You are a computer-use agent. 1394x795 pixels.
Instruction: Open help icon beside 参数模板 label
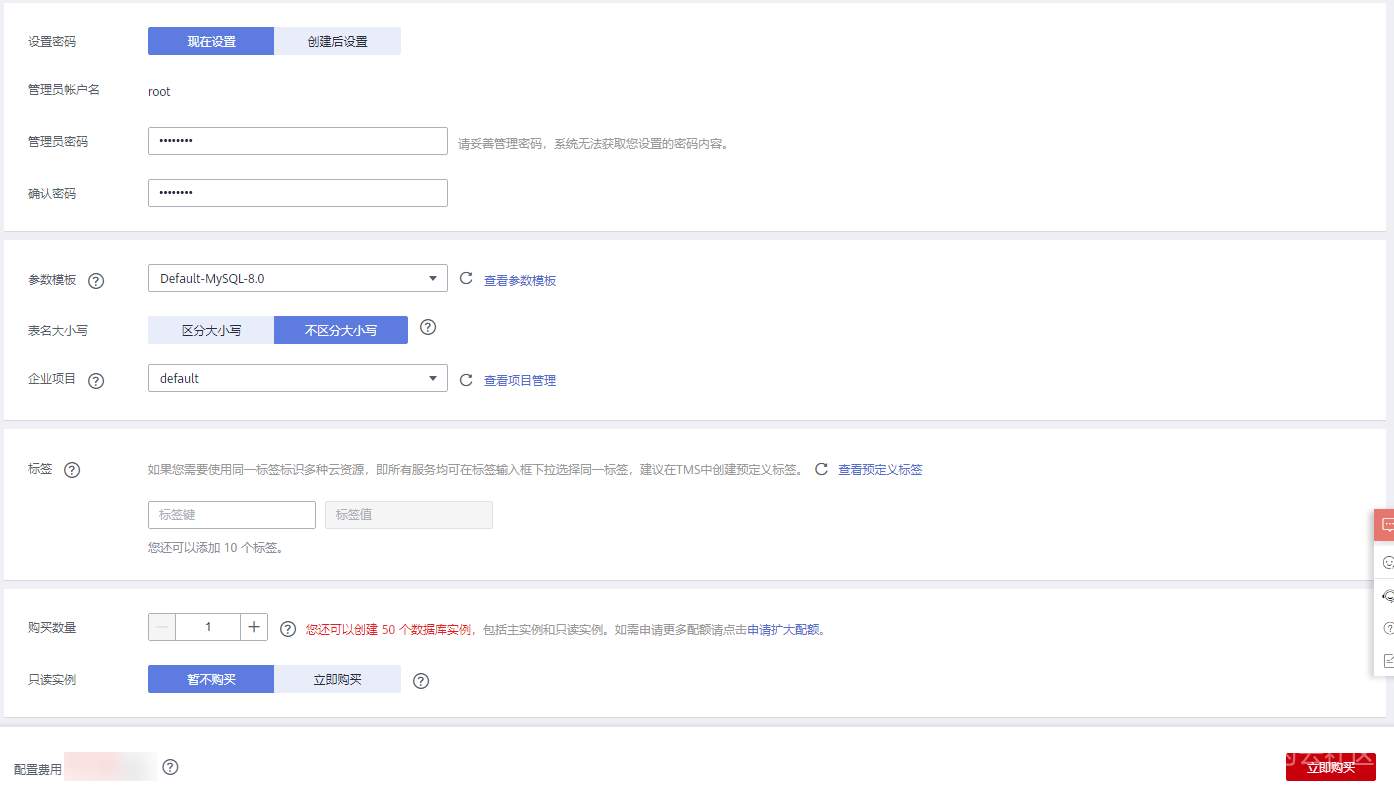(96, 281)
